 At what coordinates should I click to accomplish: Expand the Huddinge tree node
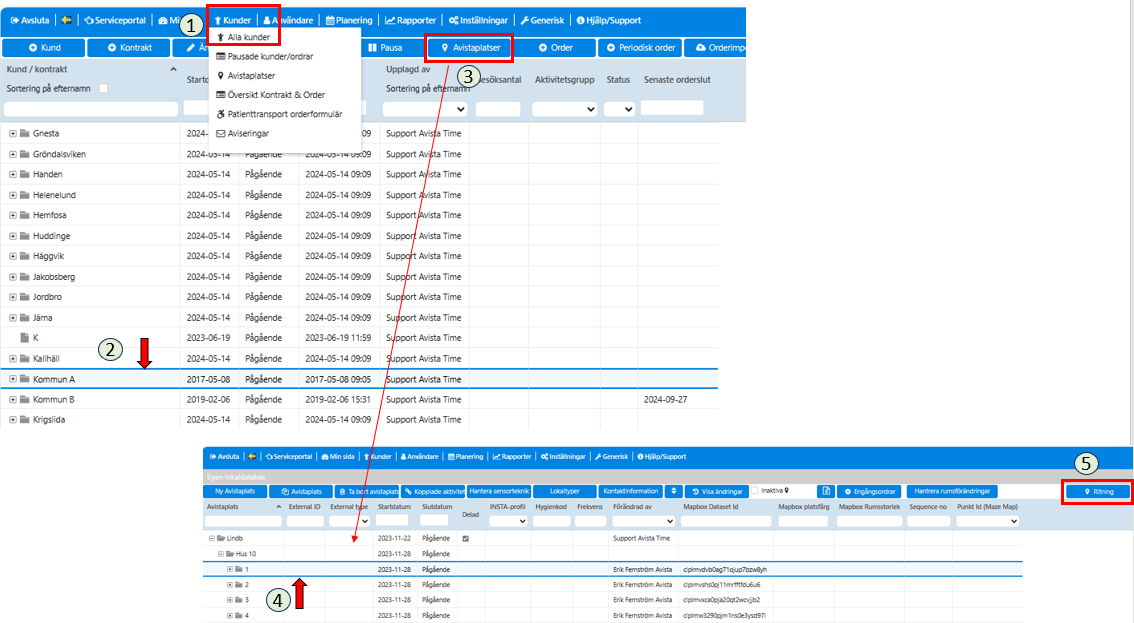pyautogui.click(x=12, y=236)
